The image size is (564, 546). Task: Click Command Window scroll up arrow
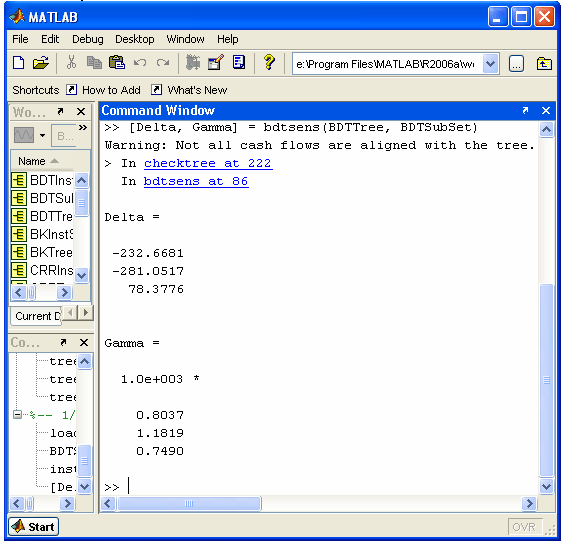pyautogui.click(x=546, y=129)
